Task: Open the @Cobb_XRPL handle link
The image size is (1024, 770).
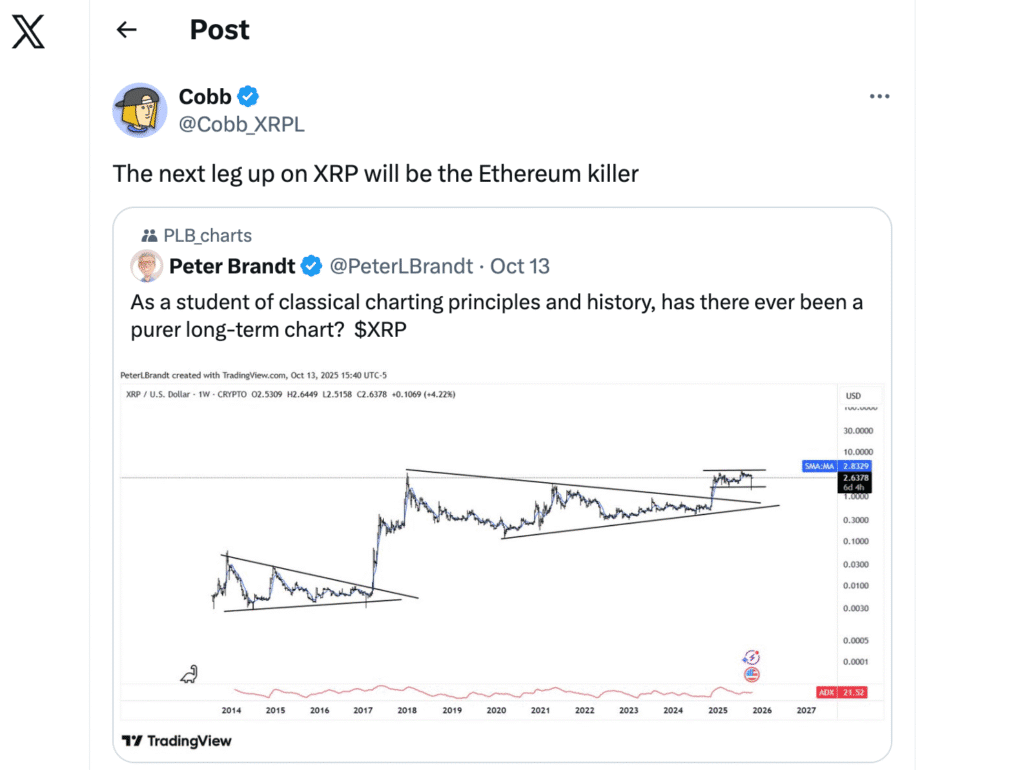Action: (x=241, y=124)
